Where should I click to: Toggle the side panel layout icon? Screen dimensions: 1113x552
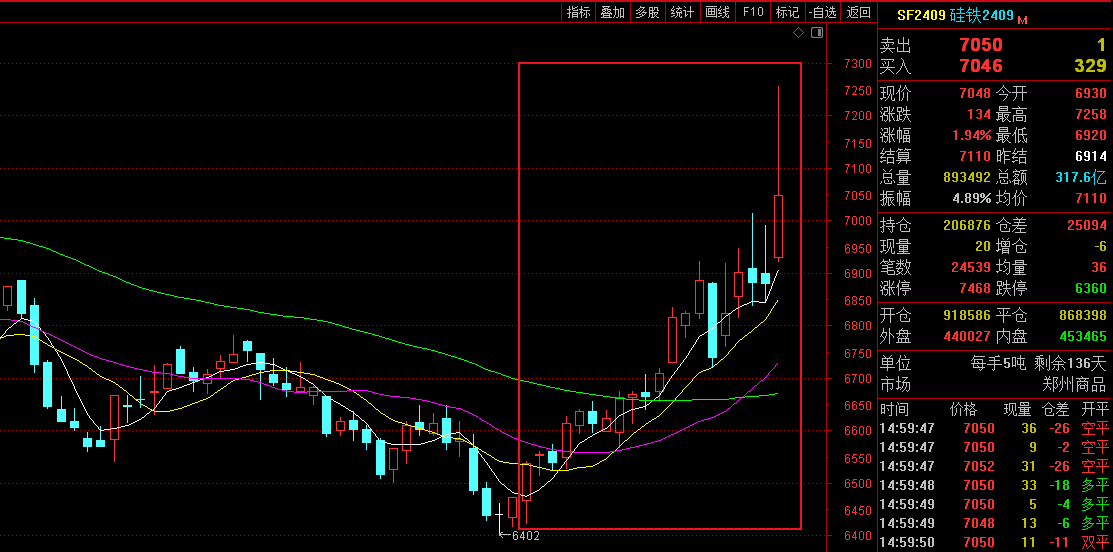pyautogui.click(x=816, y=33)
